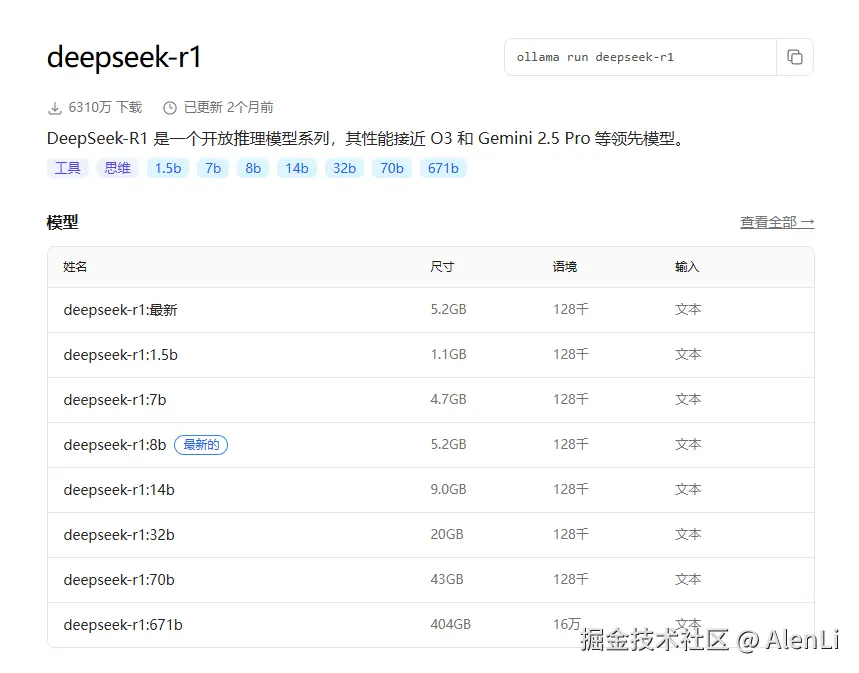Image resolution: width=859 pixels, height=673 pixels.
Task: Click the DeepSeek-R1 description sentence
Action: (366, 139)
